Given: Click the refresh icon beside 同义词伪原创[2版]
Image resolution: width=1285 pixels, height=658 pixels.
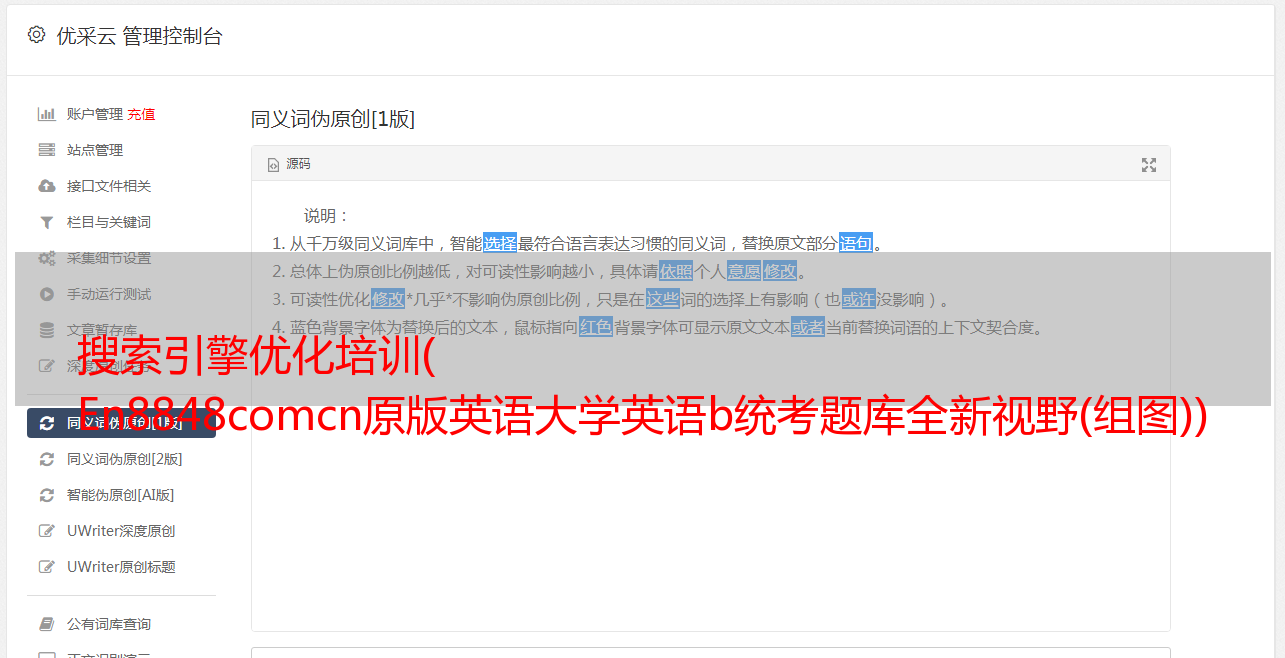Looking at the screenshot, I should [46, 459].
